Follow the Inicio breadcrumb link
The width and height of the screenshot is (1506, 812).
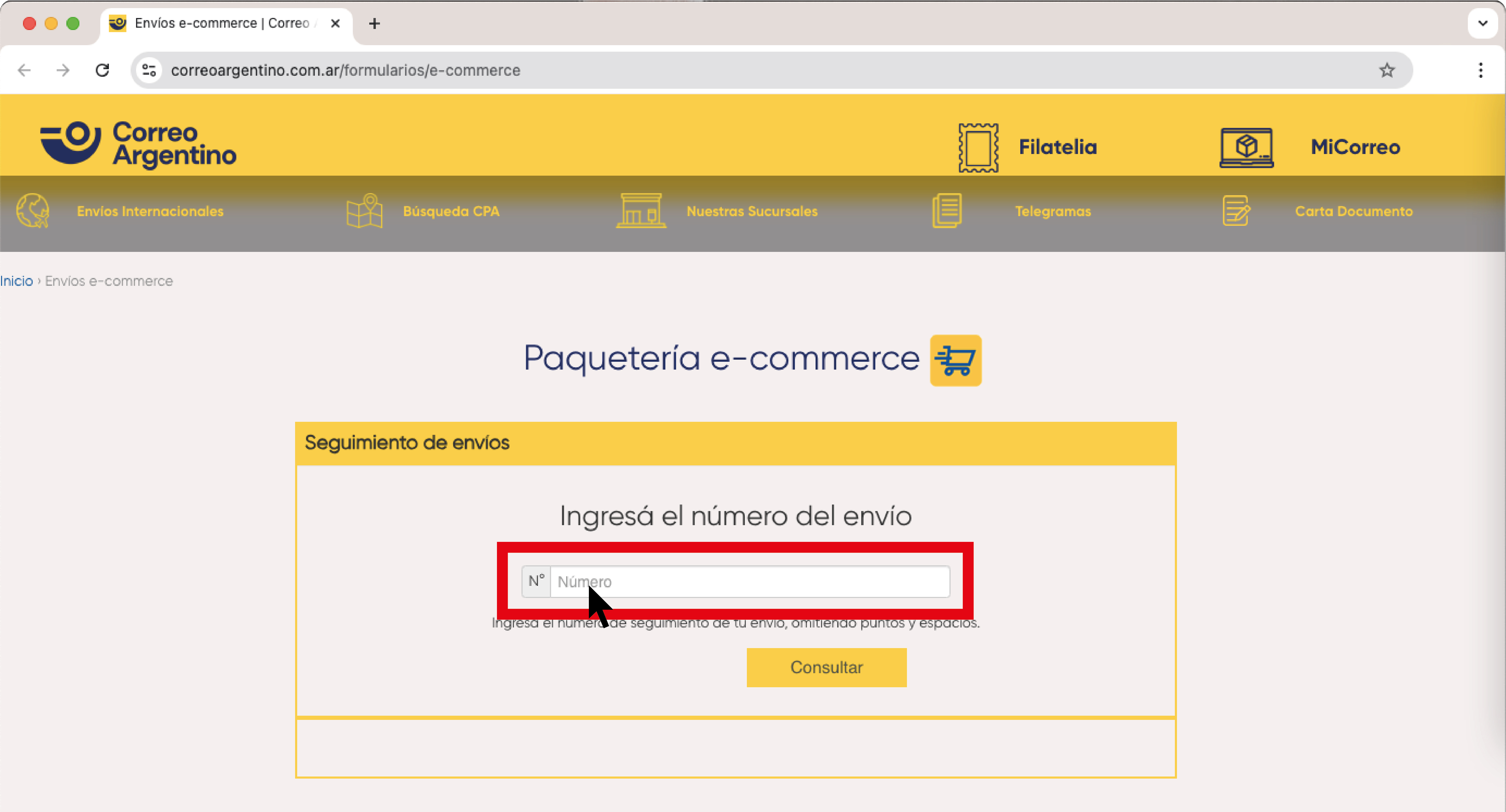(16, 281)
